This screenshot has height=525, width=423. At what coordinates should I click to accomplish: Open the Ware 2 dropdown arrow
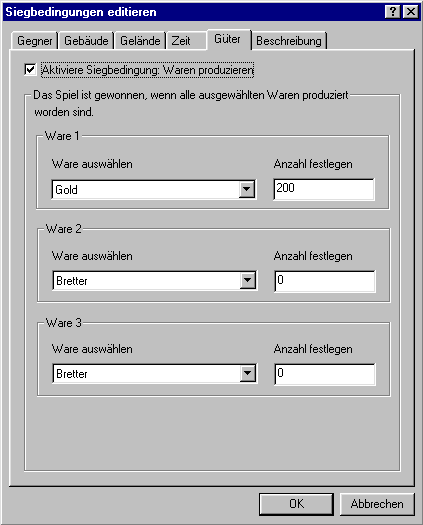[248, 280]
